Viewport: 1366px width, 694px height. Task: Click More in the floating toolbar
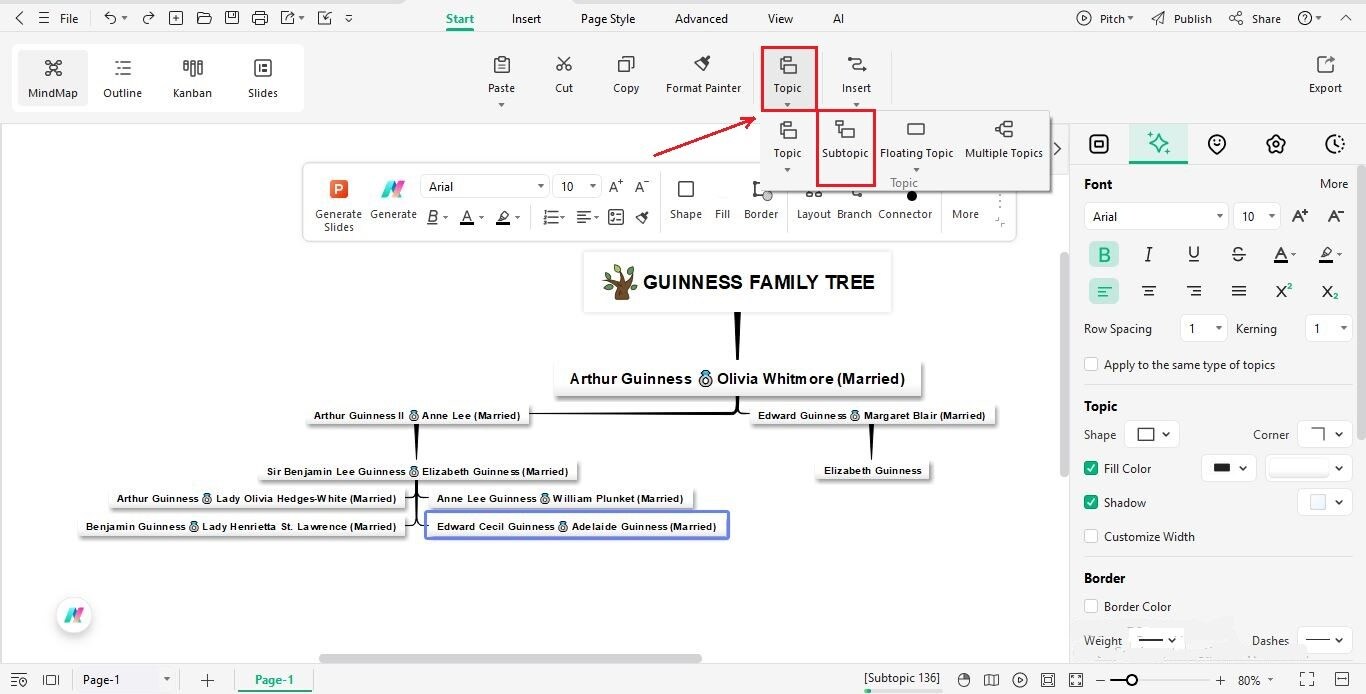pos(965,214)
